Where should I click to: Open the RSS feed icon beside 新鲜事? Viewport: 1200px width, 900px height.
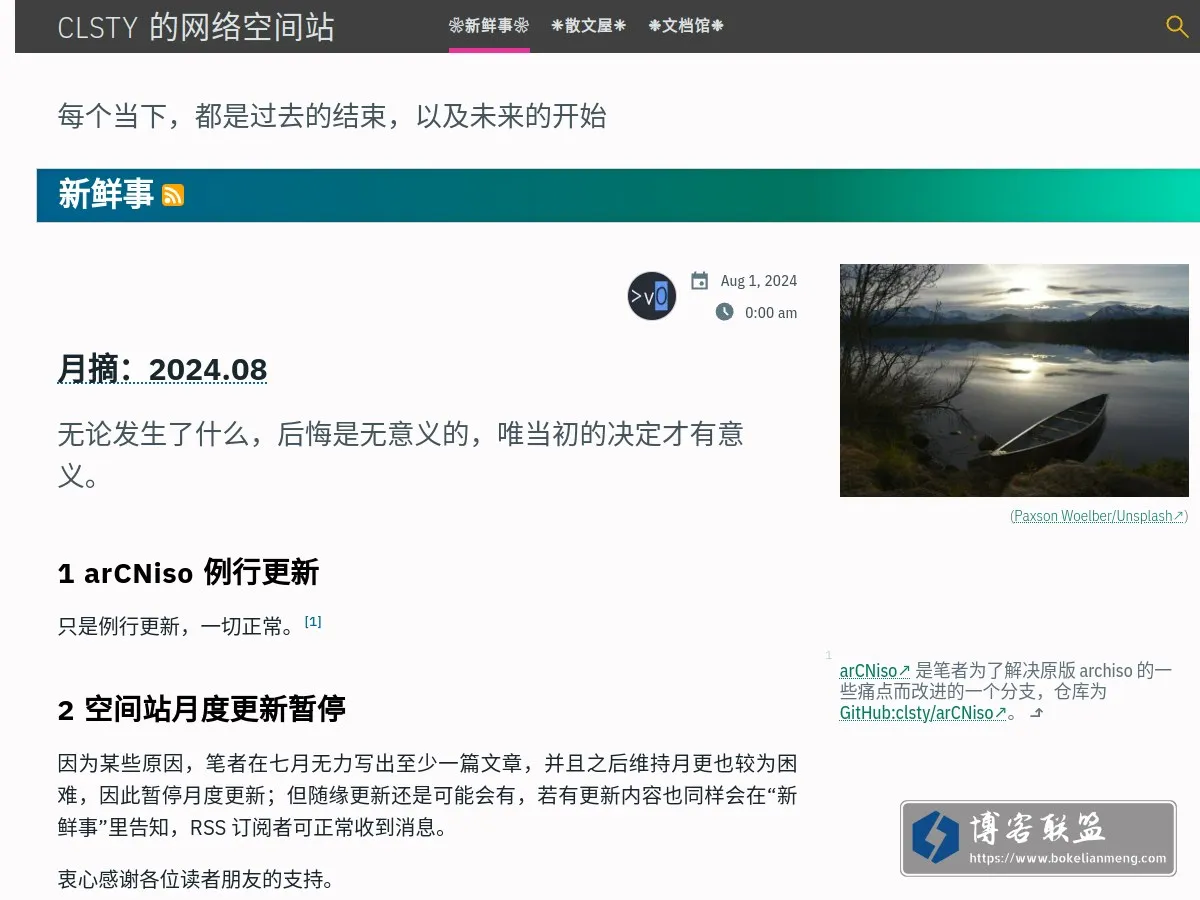(x=173, y=195)
